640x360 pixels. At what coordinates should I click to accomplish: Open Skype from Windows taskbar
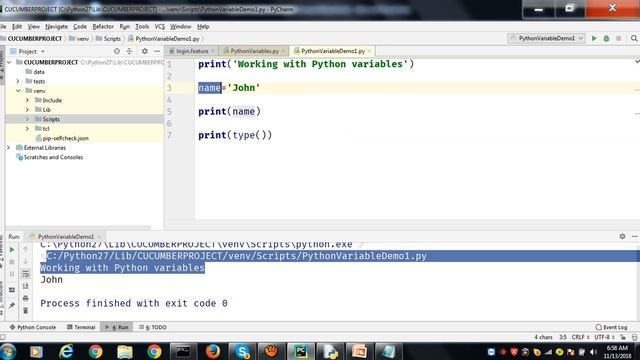tap(242, 351)
